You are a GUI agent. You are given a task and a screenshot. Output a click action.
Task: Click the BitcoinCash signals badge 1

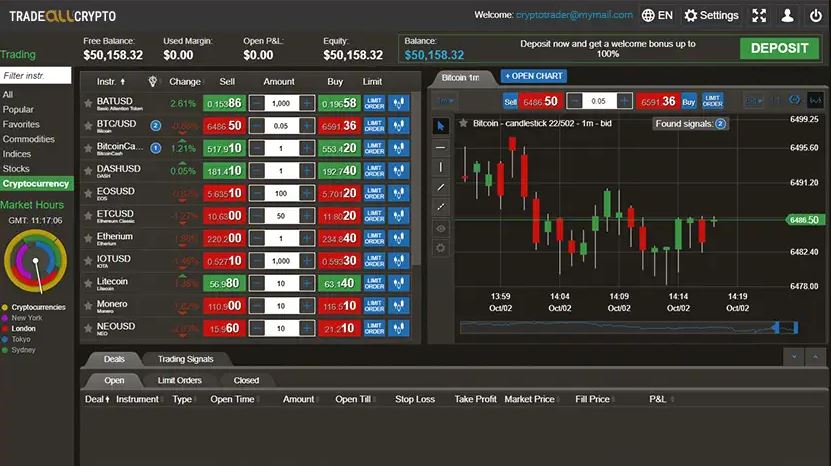155,148
